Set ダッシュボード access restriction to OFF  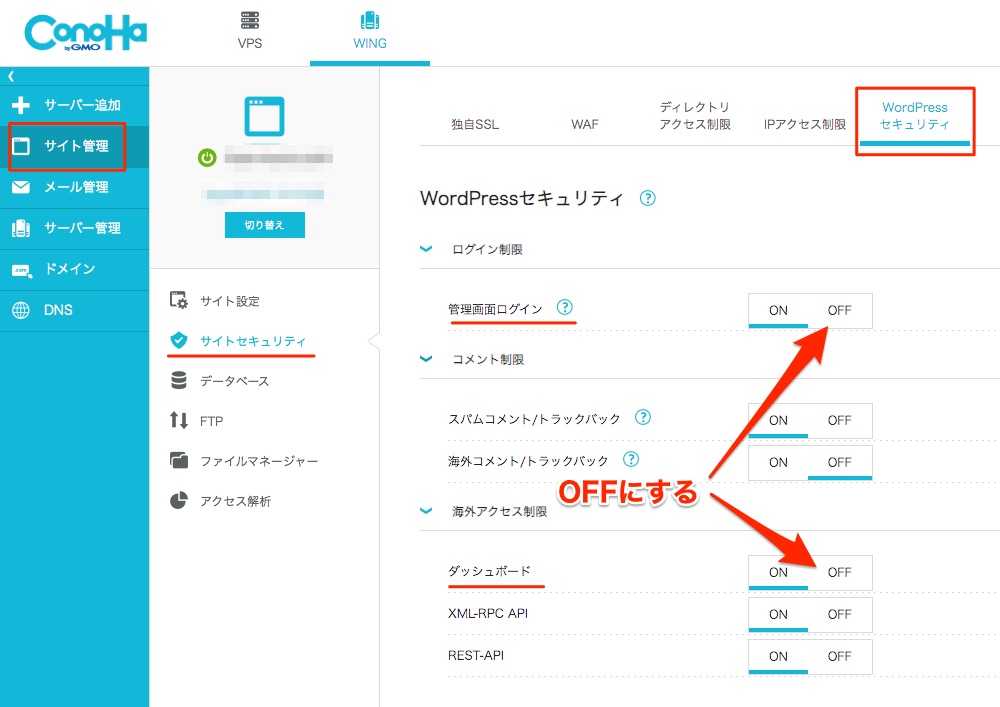click(x=839, y=572)
